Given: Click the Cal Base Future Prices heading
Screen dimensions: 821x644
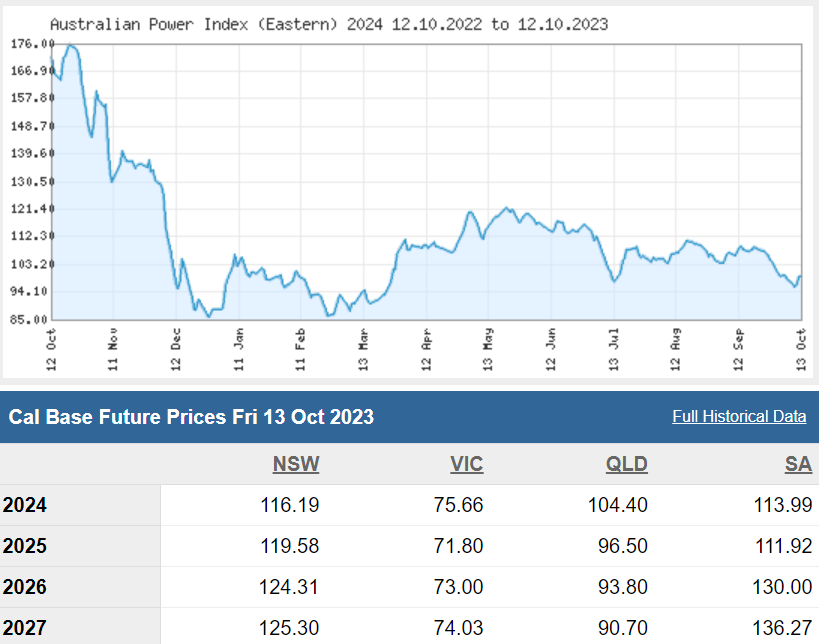Looking at the screenshot, I should [191, 417].
